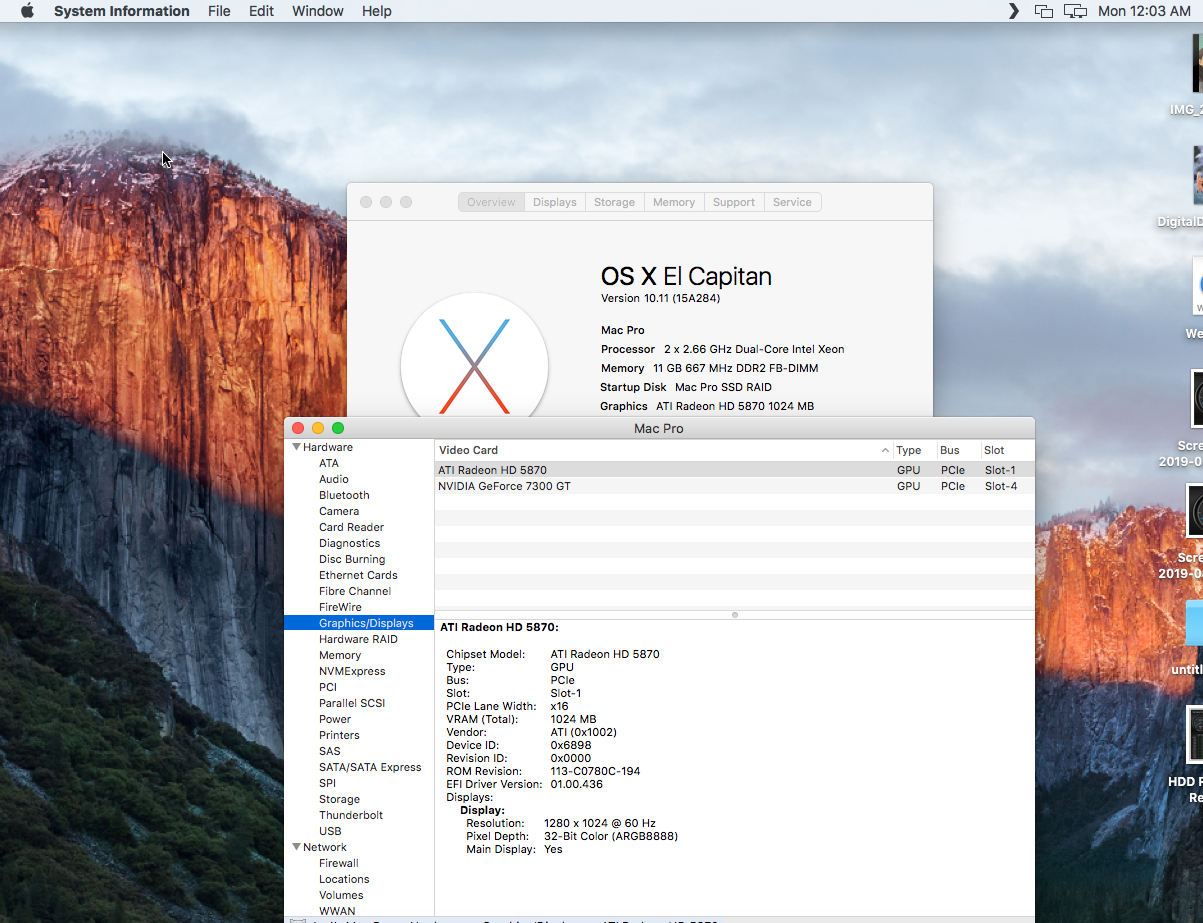Sort by the Video Card column header
The width and height of the screenshot is (1203, 923).
(x=664, y=450)
